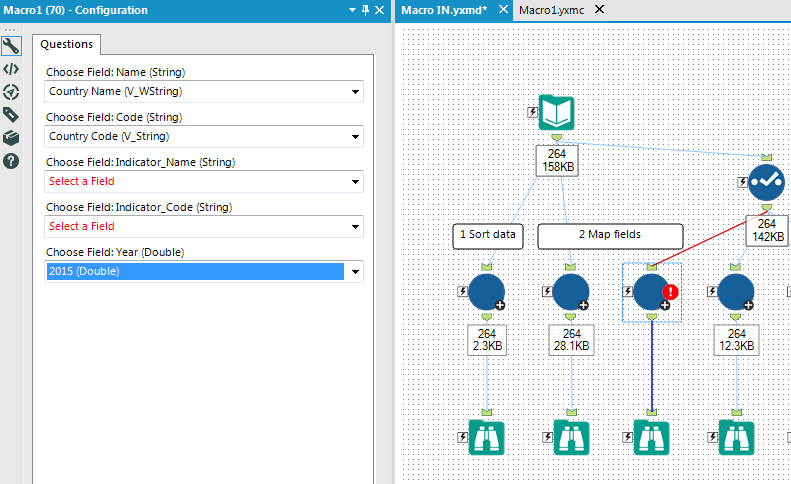
Task: Click the 264 158KB record count label
Action: pos(557,160)
